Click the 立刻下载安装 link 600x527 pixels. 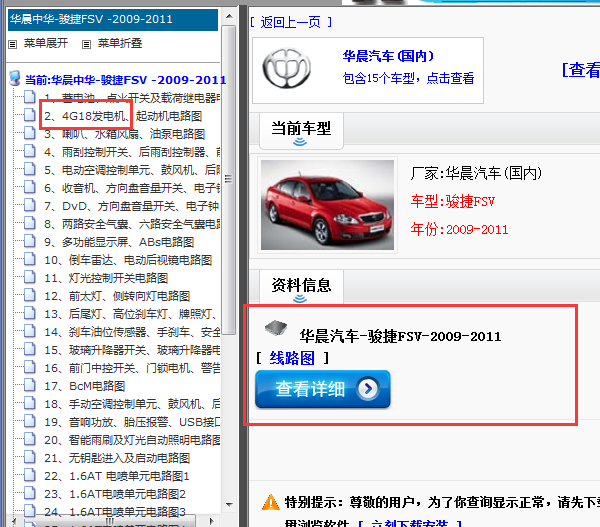coord(410,524)
